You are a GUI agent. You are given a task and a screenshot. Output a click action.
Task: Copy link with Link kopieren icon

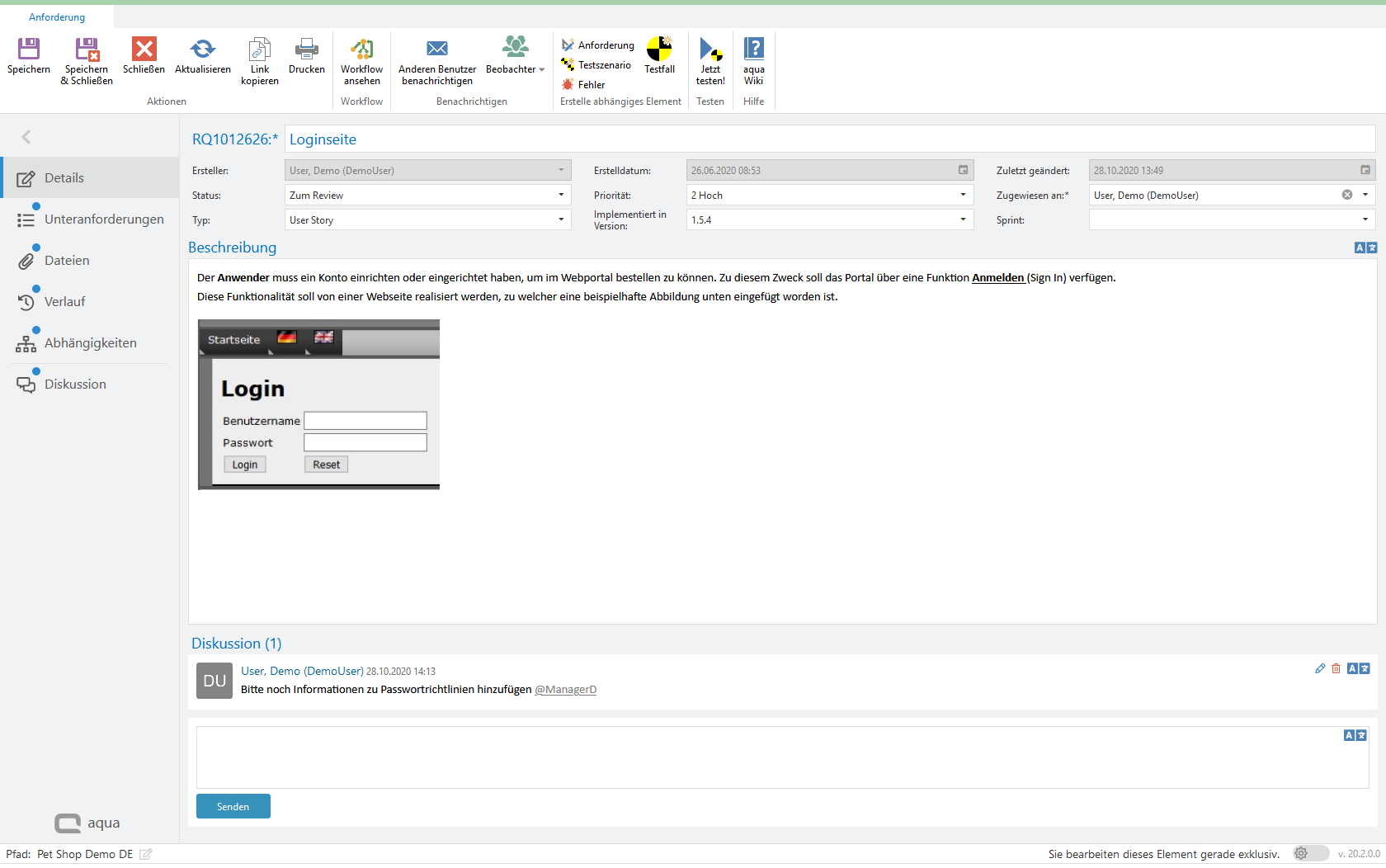click(259, 50)
